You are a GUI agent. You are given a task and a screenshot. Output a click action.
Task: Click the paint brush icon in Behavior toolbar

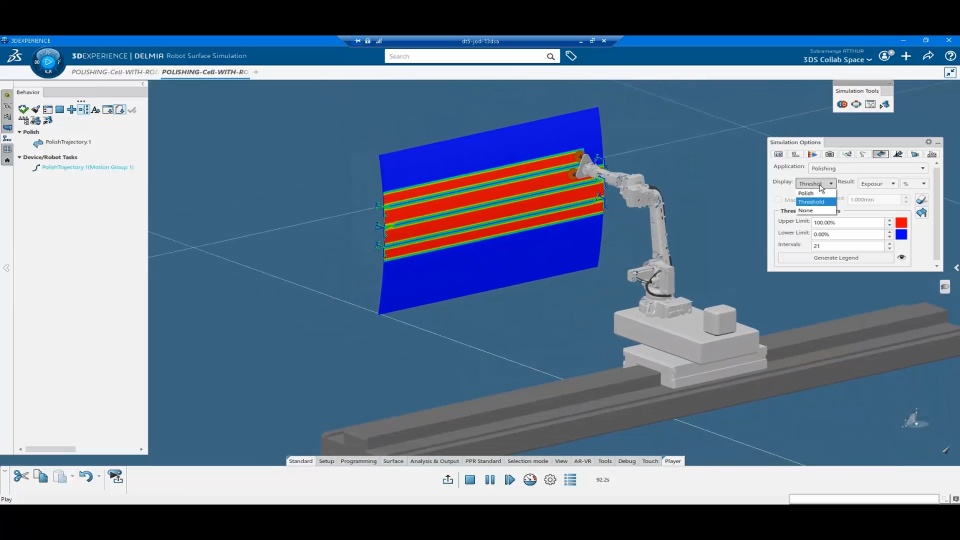(x=36, y=110)
